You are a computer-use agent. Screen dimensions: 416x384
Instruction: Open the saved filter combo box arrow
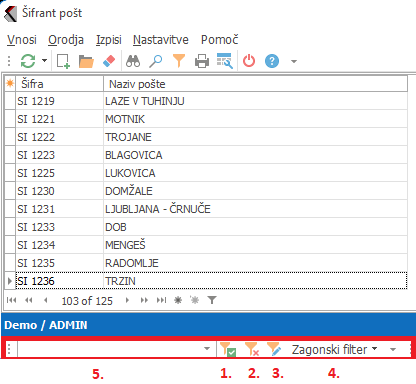[207, 349]
